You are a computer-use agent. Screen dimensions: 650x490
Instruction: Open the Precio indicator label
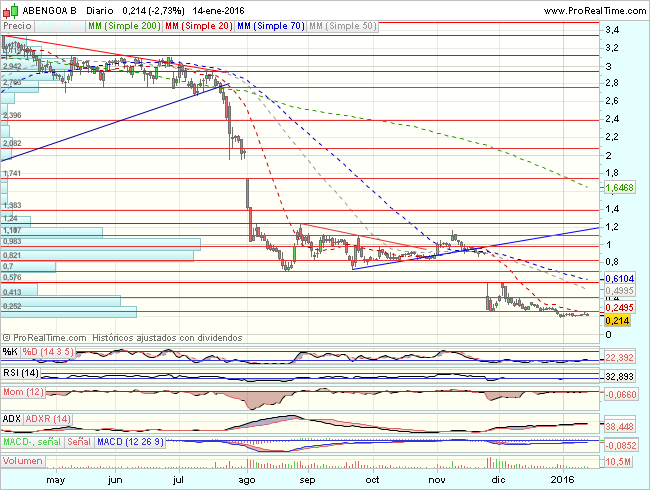click(x=17, y=26)
